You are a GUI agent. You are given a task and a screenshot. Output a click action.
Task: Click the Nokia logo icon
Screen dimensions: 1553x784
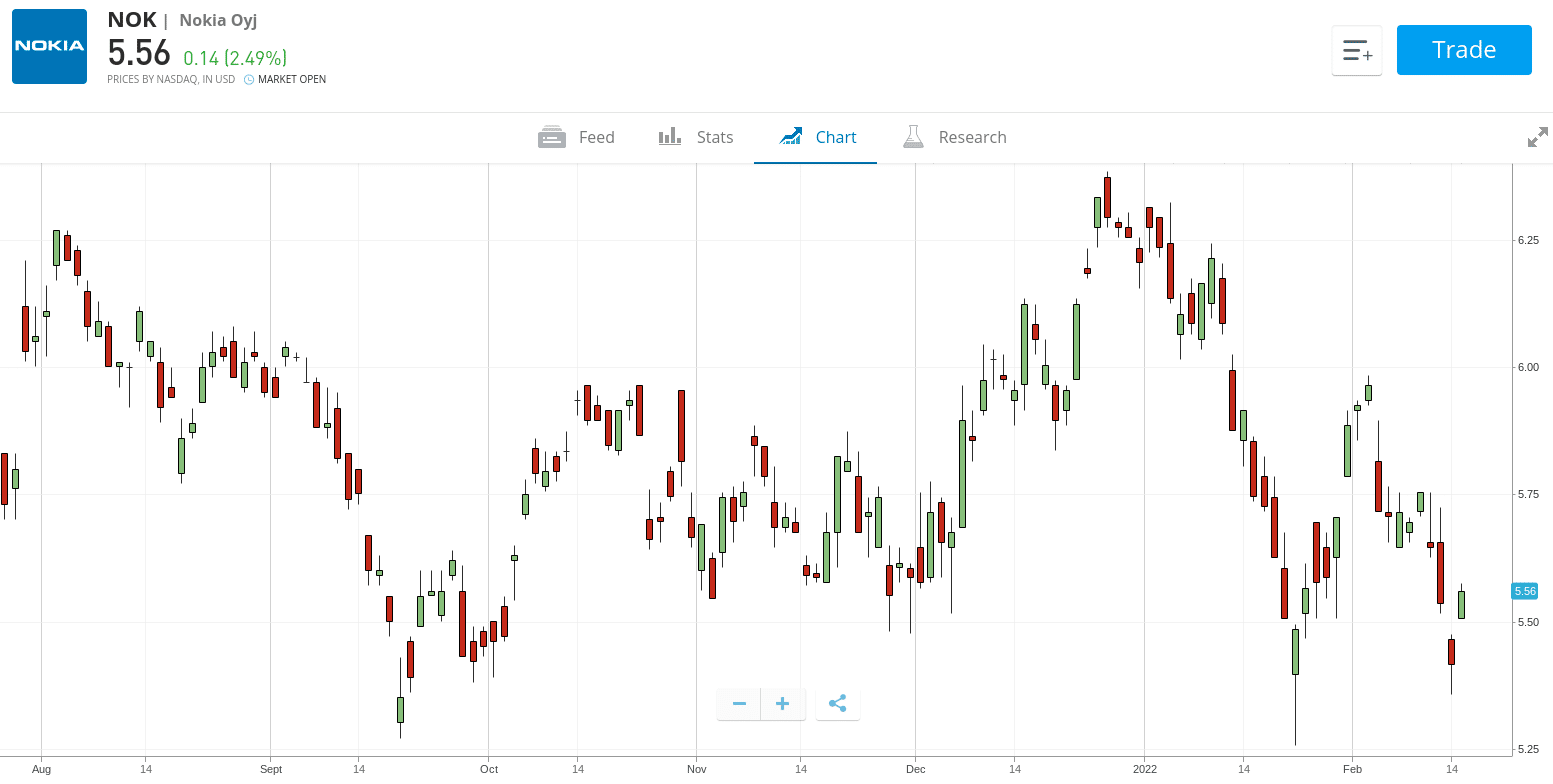(x=49, y=46)
